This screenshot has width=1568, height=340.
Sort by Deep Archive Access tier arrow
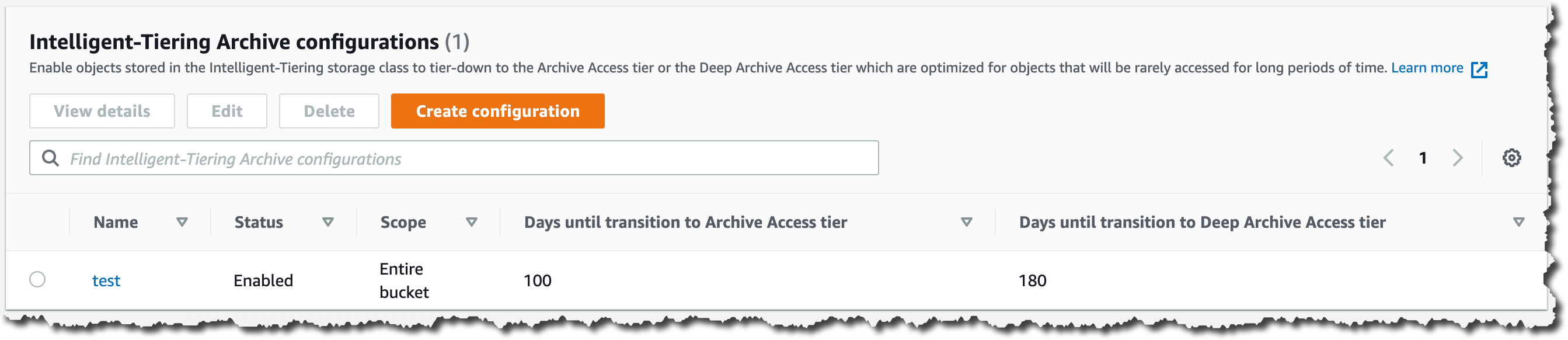(1519, 223)
